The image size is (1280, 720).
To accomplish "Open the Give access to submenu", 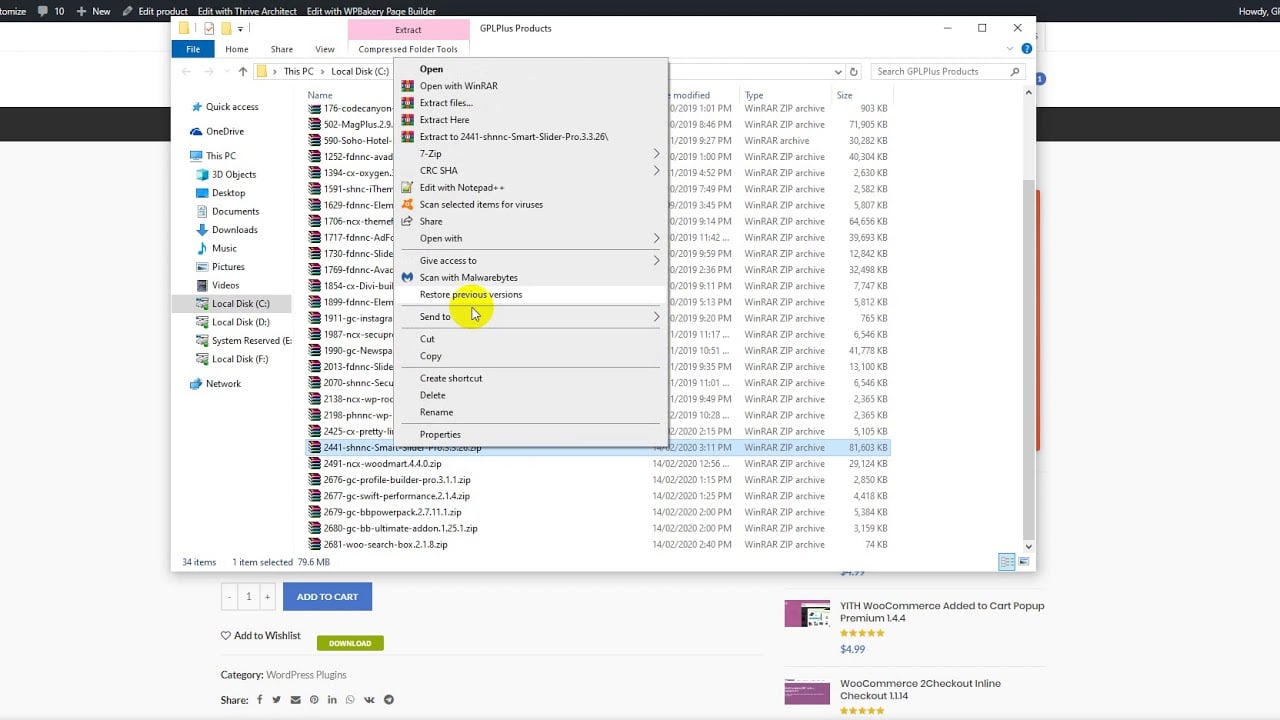I will pyautogui.click(x=531, y=260).
